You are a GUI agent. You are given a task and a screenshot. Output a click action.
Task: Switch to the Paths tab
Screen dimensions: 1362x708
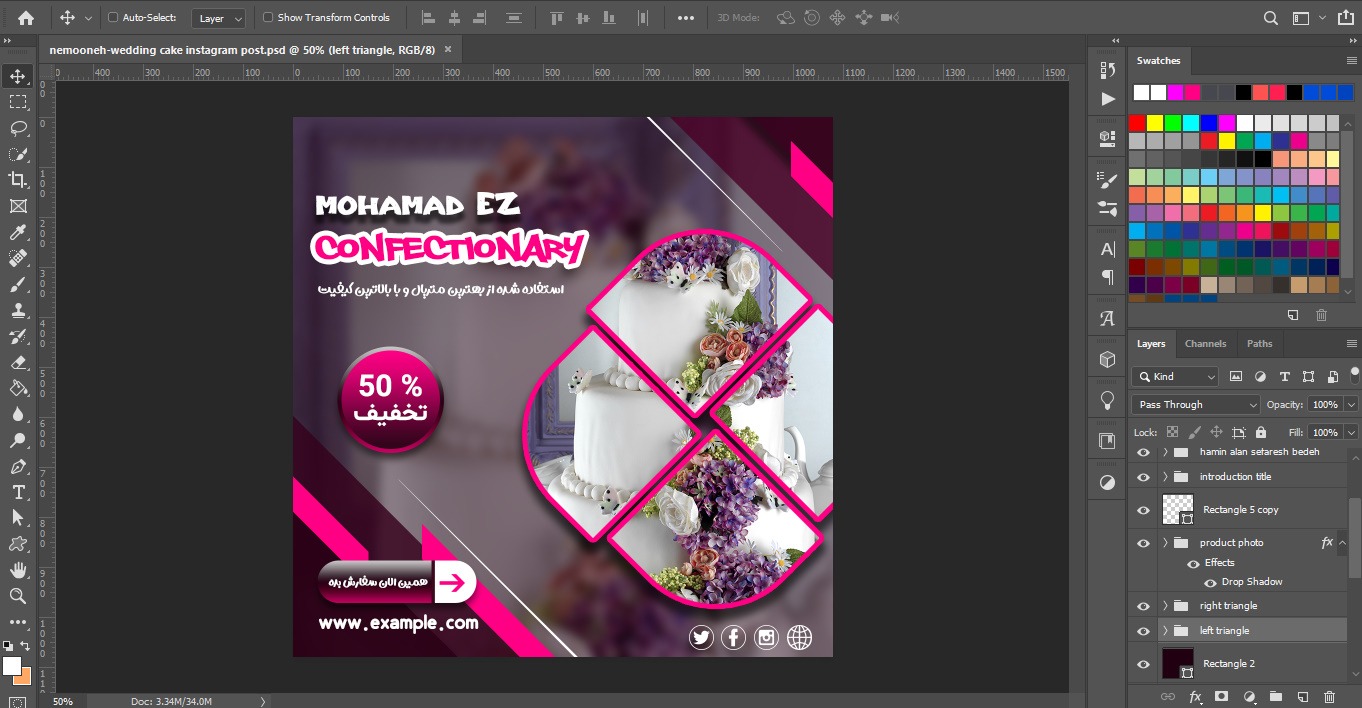click(x=1260, y=344)
